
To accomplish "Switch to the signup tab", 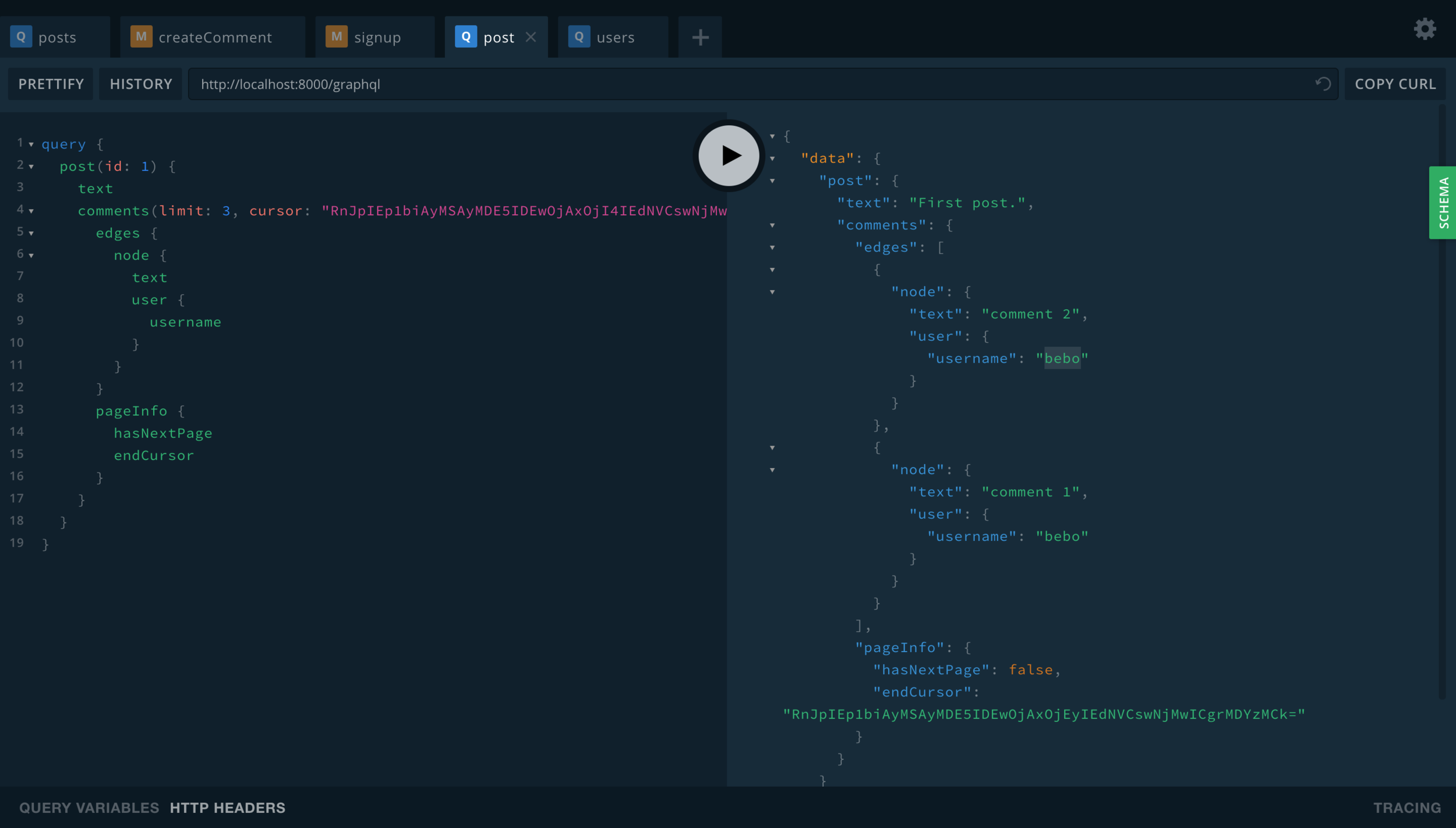I will point(375,37).
